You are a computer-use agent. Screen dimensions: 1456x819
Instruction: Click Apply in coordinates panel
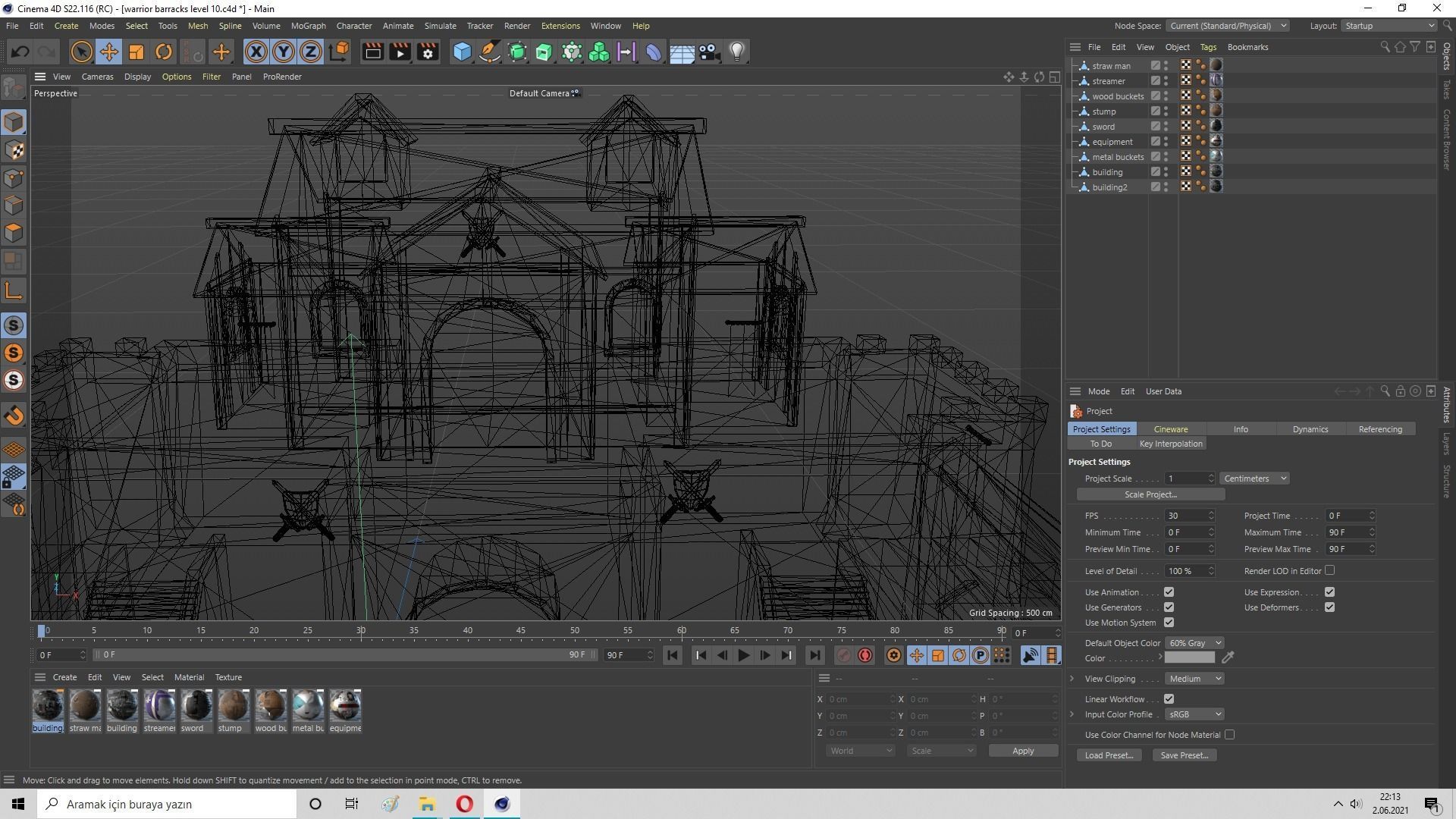pyautogui.click(x=1023, y=751)
